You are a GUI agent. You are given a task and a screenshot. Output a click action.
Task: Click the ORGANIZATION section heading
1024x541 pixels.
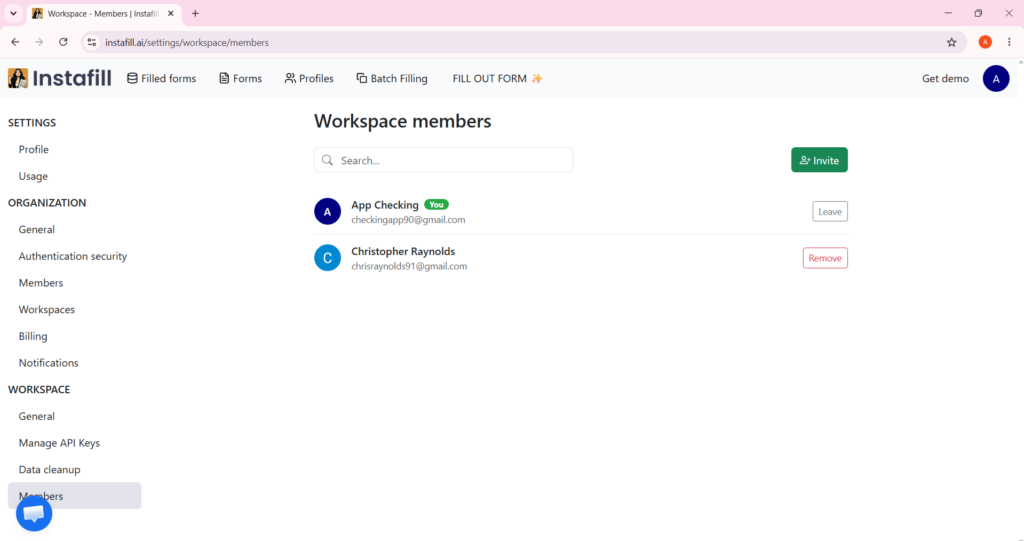47,203
